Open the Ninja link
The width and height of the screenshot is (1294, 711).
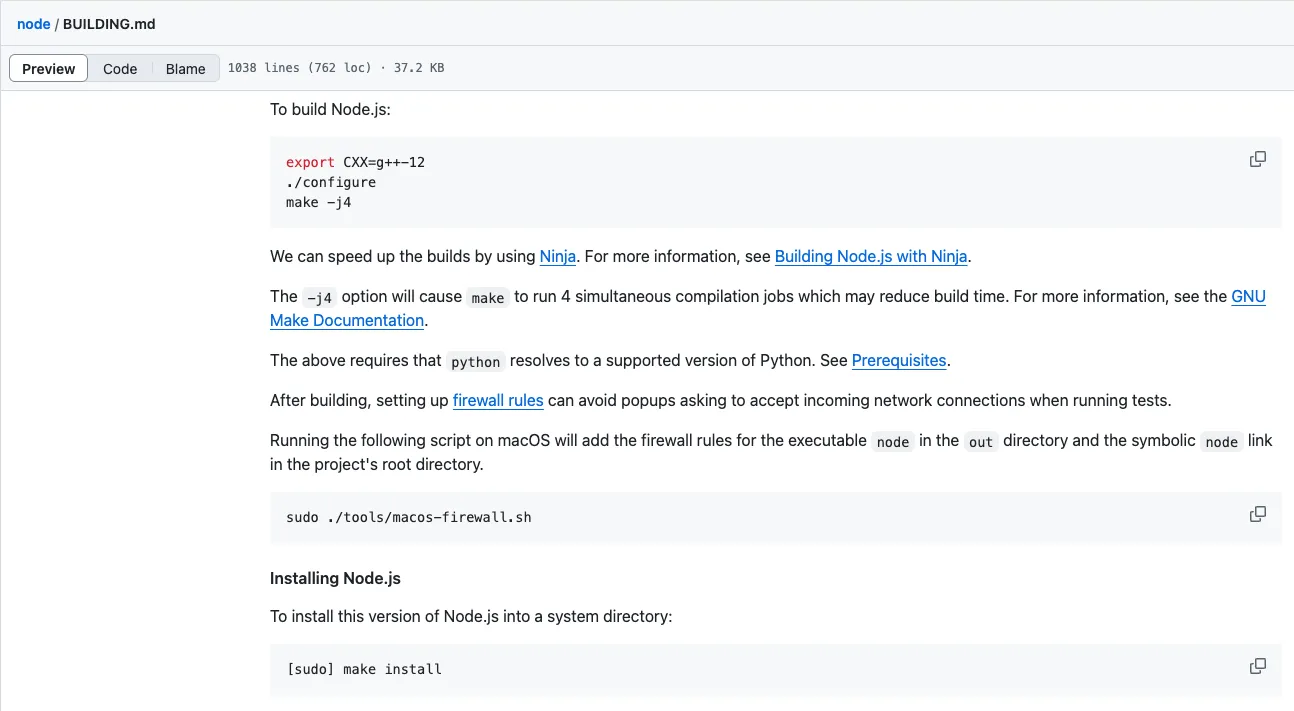pos(557,256)
